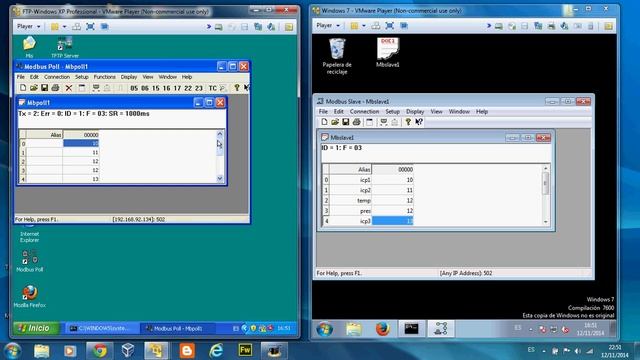The height and width of the screenshot is (360, 640).
Task: Click TC test center button in Modbus Poll
Action: (x=213, y=88)
